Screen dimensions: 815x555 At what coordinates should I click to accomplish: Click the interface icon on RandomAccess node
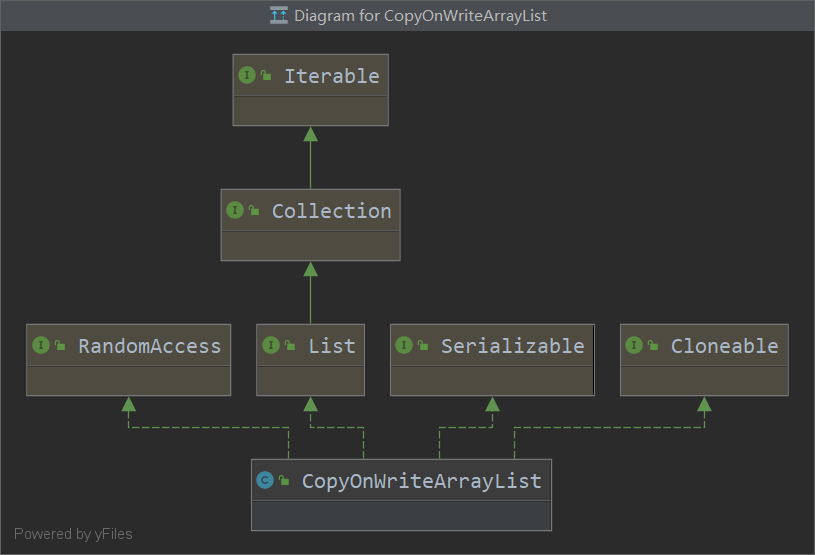click(41, 345)
